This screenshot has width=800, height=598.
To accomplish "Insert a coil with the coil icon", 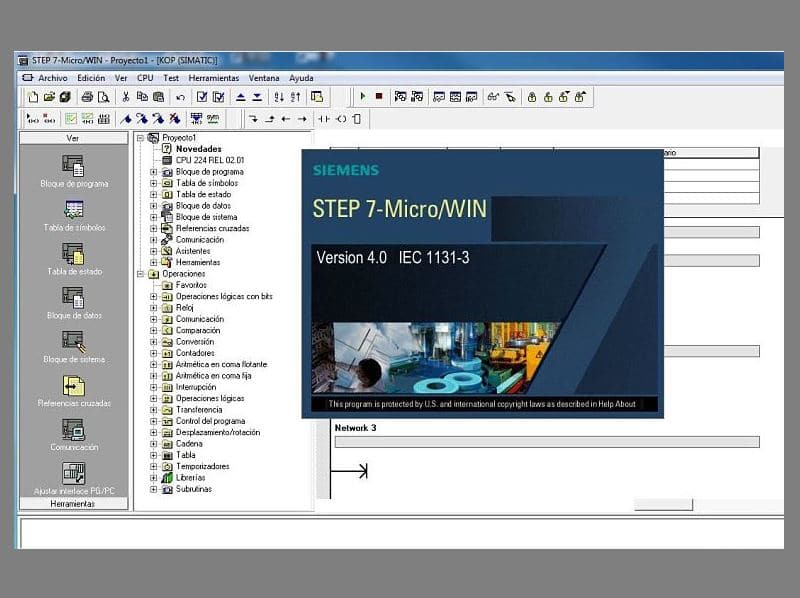I will (341, 119).
